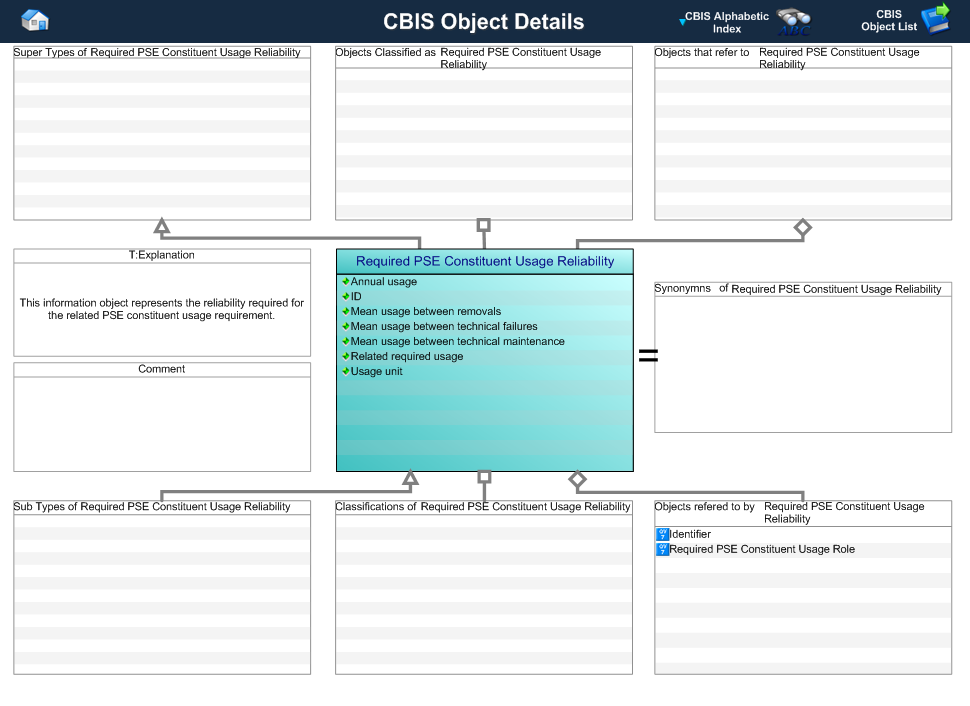970x706 pixels.
Task: Select Mean usage between removals text
Action: (426, 311)
